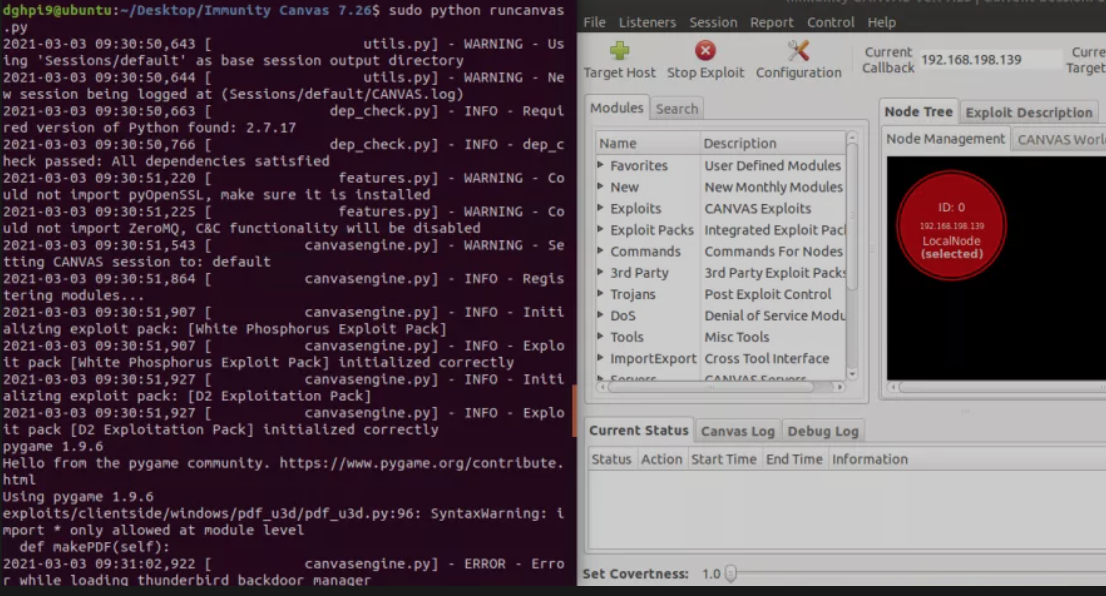1106x596 pixels.
Task: Expand the 3rd Party group
Action: tap(600, 272)
